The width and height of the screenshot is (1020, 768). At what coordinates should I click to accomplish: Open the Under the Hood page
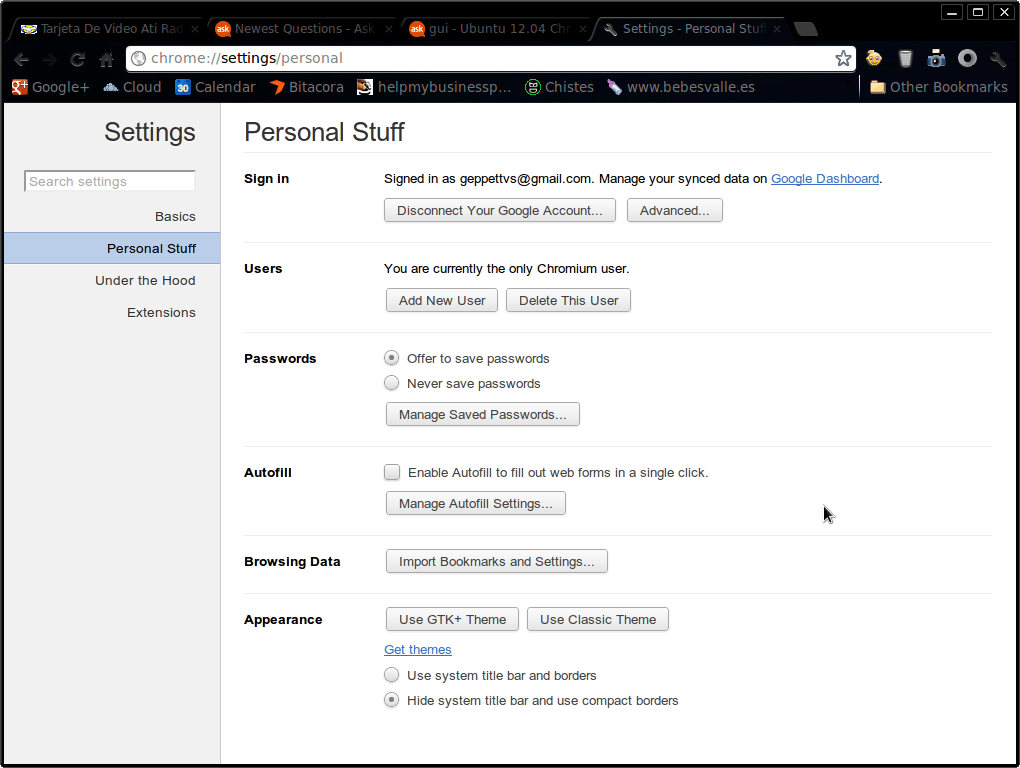(145, 280)
